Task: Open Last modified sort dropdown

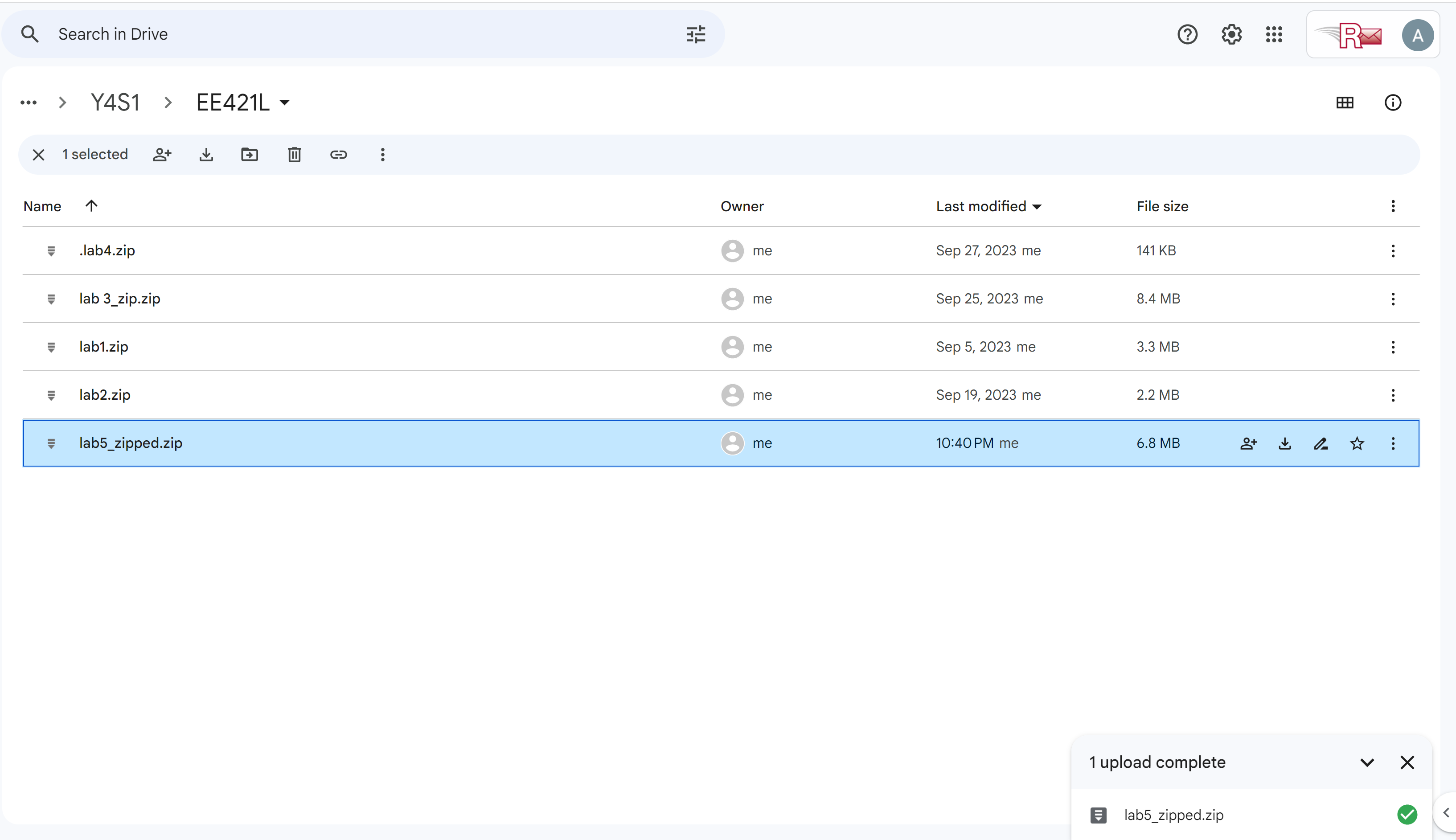Action: [x=1037, y=206]
